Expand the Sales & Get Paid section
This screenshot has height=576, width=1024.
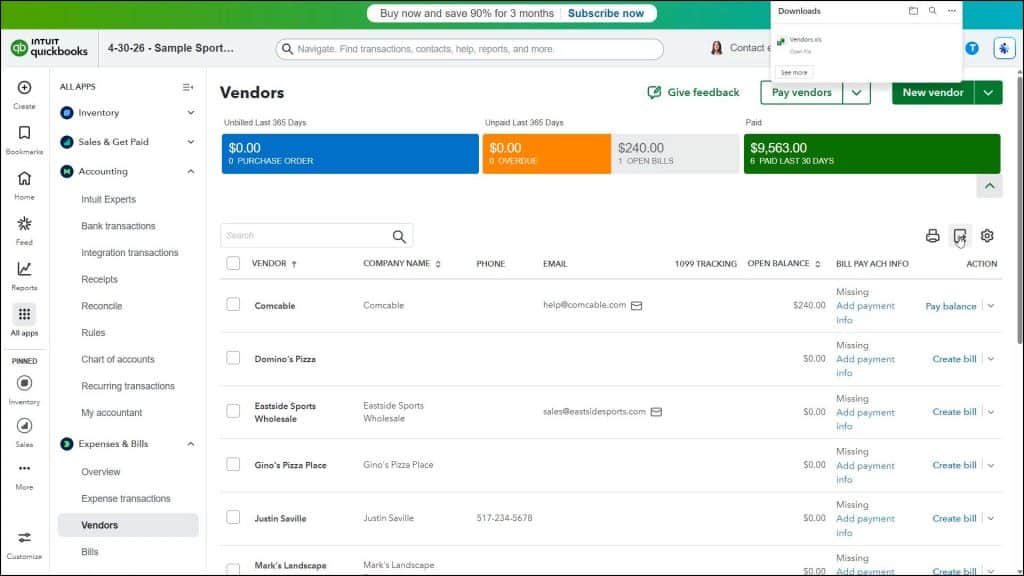(x=191, y=142)
